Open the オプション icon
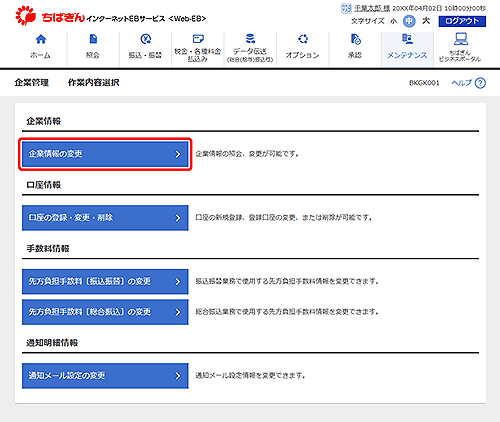 [303, 39]
